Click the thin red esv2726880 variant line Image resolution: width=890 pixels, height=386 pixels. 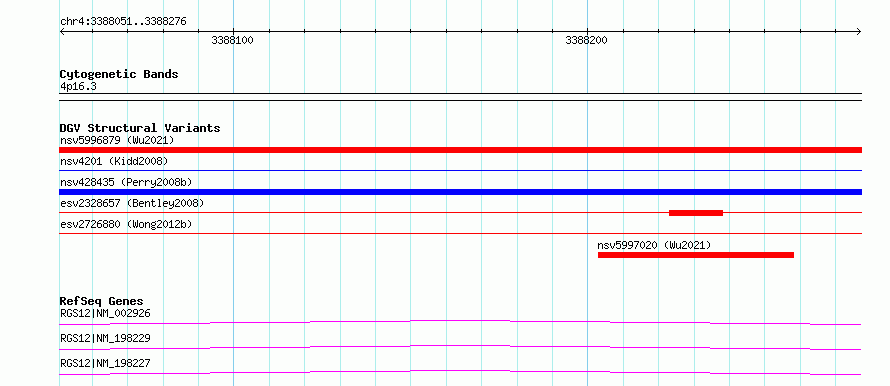[460, 233]
